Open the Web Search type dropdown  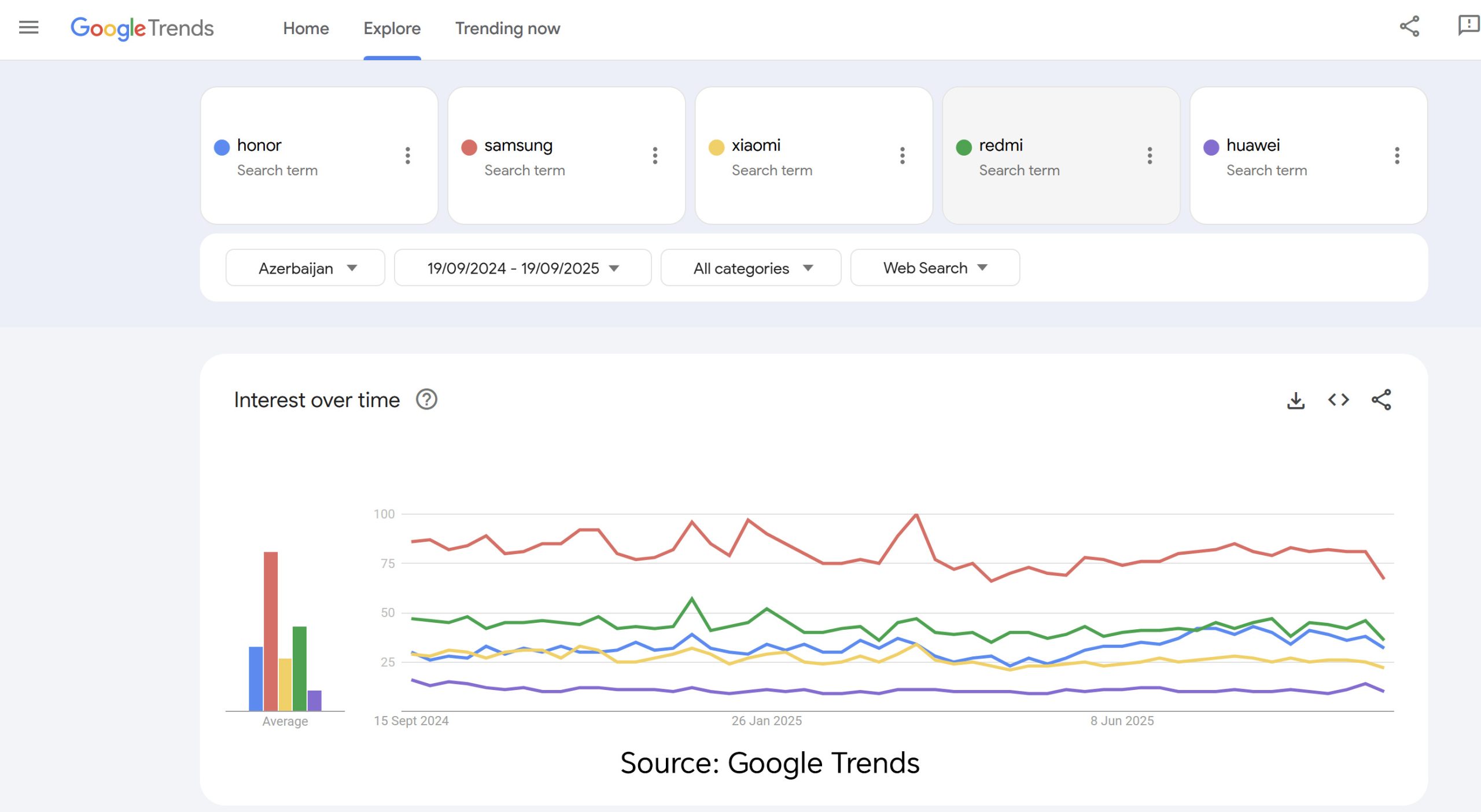[x=934, y=268]
